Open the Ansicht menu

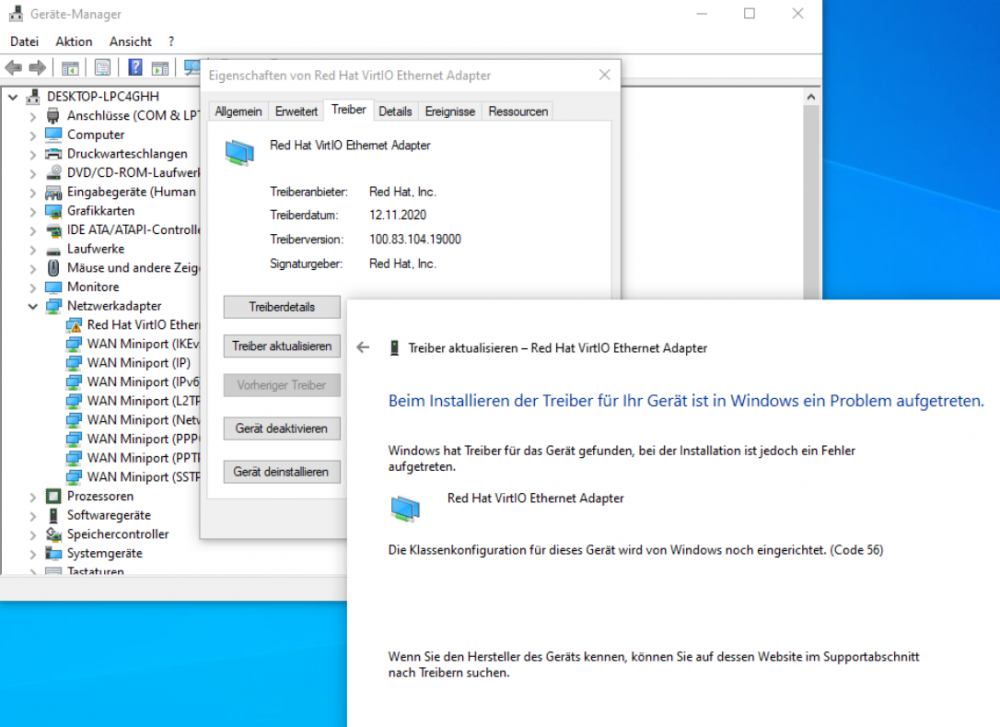(x=130, y=41)
